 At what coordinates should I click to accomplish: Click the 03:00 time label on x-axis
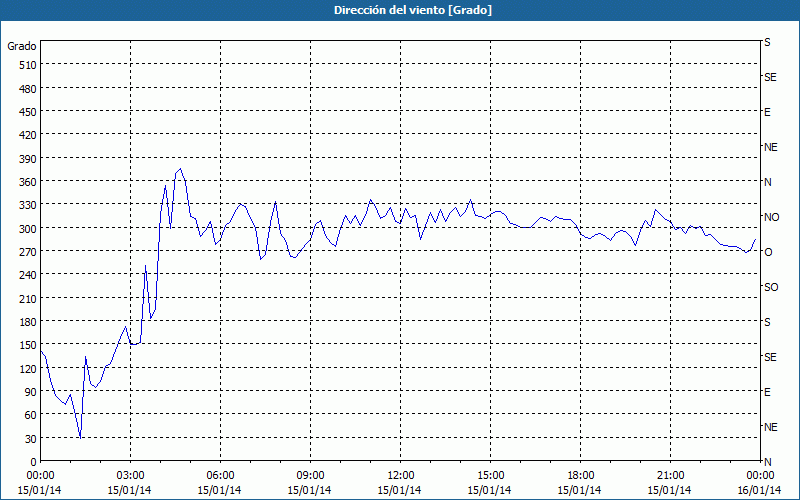pyautogui.click(x=130, y=476)
